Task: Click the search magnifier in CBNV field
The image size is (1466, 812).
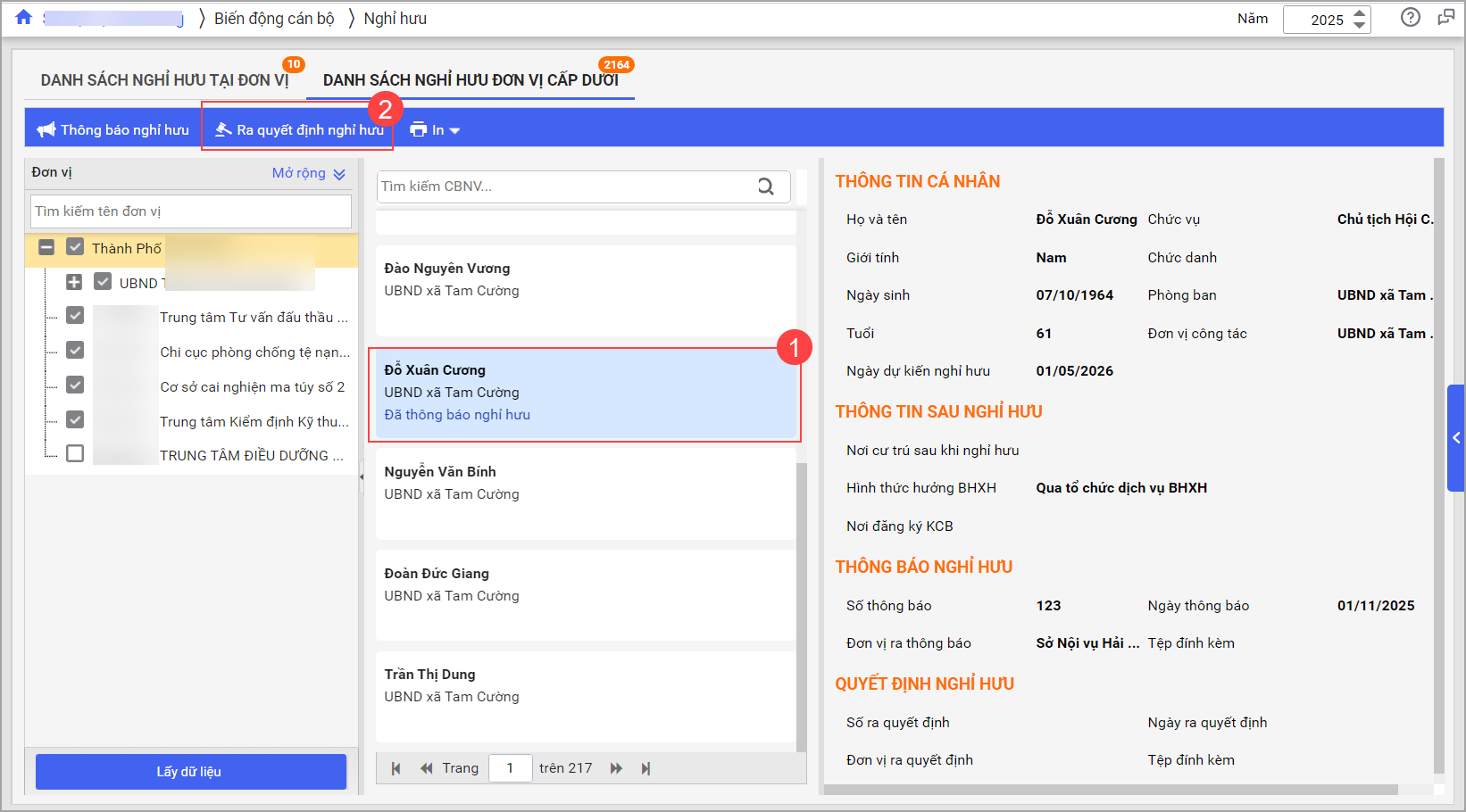Action: [765, 186]
